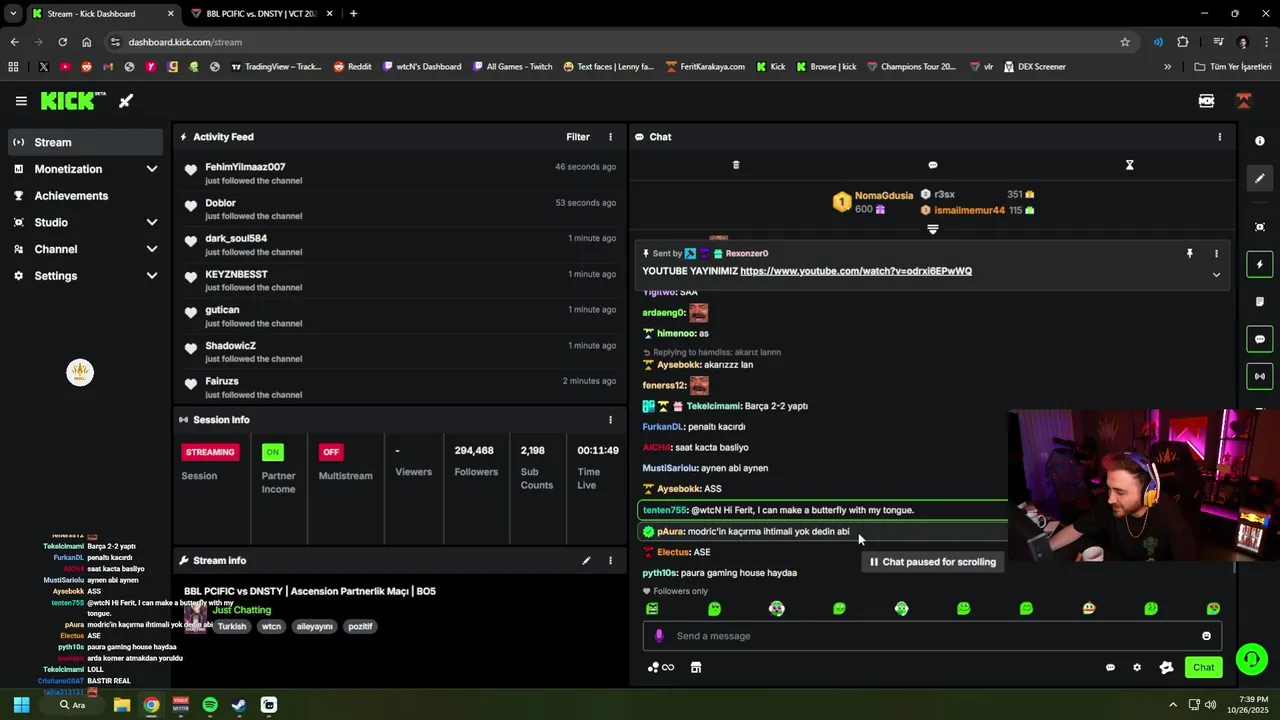Open Windows Start menu
Viewport: 1280px width, 720px height.
pyautogui.click(x=21, y=705)
